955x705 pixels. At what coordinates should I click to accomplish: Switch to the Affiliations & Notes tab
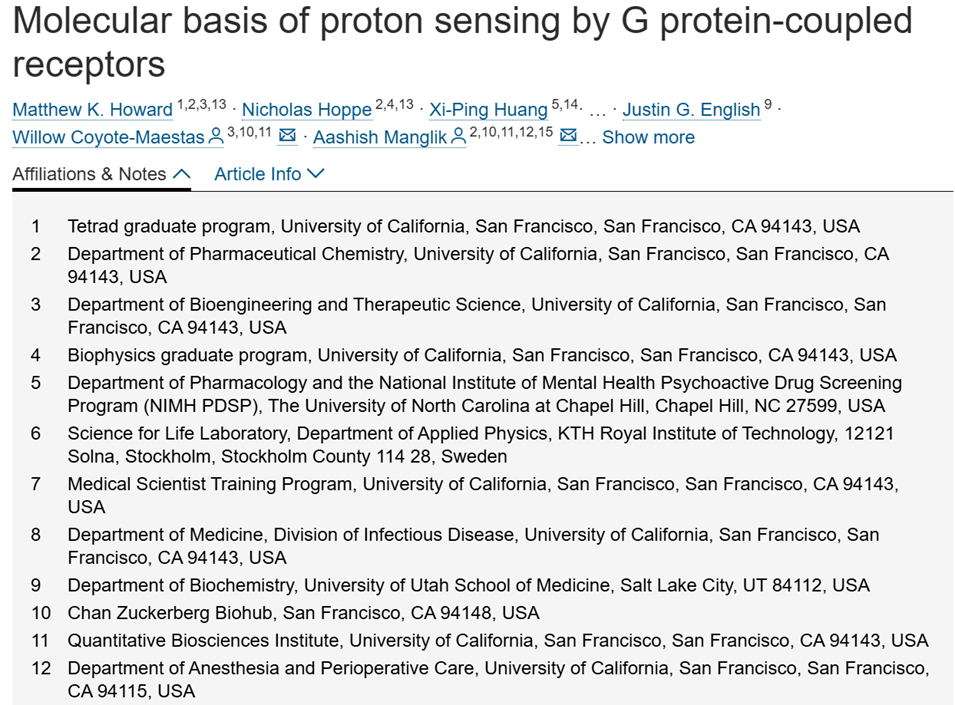coord(101,174)
